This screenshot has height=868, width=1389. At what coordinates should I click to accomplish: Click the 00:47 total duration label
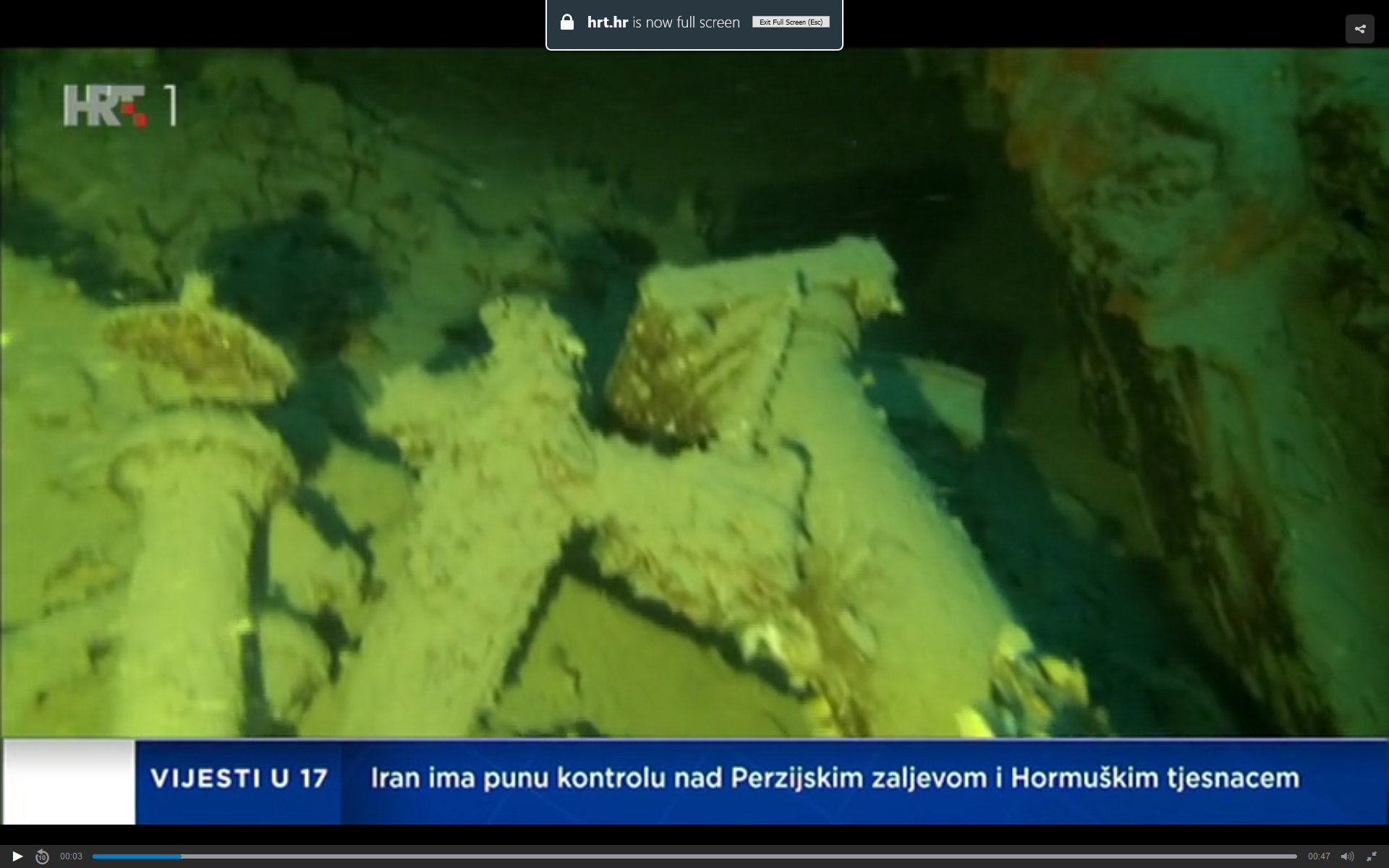coord(1318,856)
